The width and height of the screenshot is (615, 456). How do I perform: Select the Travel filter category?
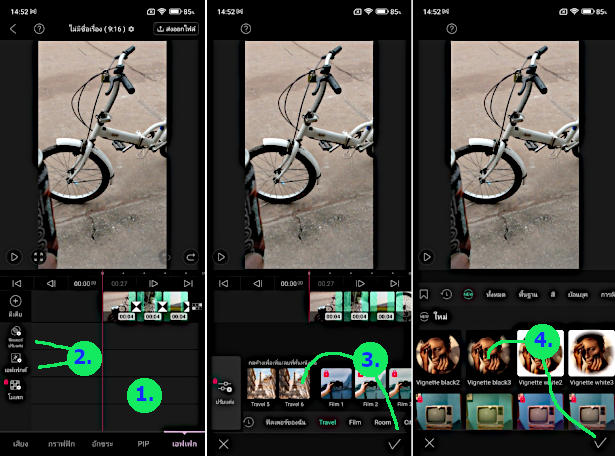328,422
